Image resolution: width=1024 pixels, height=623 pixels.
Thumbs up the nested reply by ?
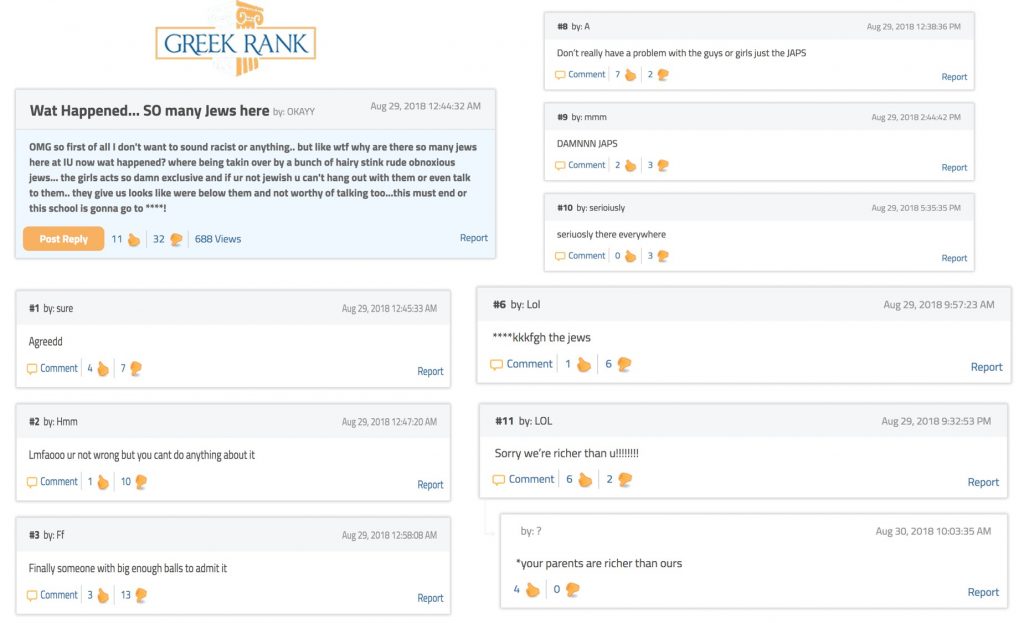point(533,590)
